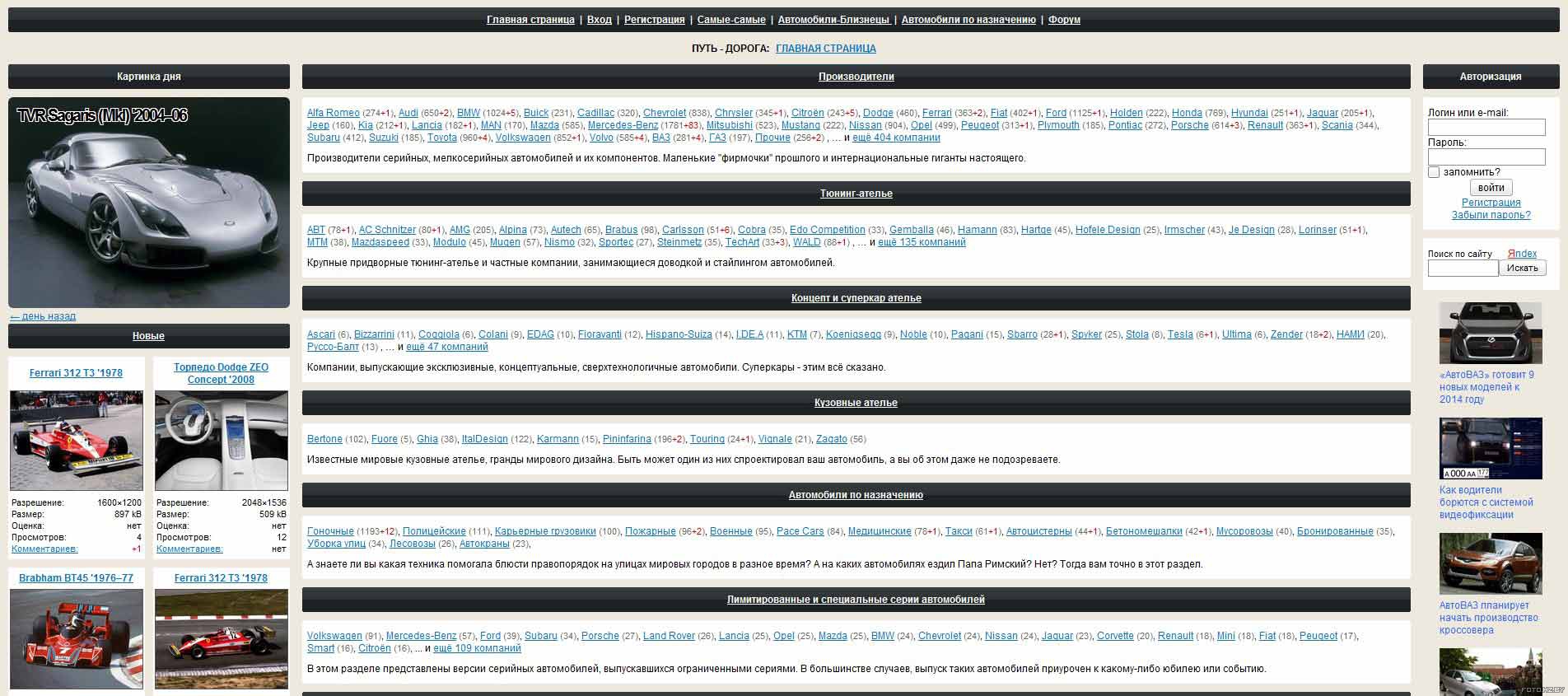
Task: Open the Koenigsegg link
Action: point(853,334)
